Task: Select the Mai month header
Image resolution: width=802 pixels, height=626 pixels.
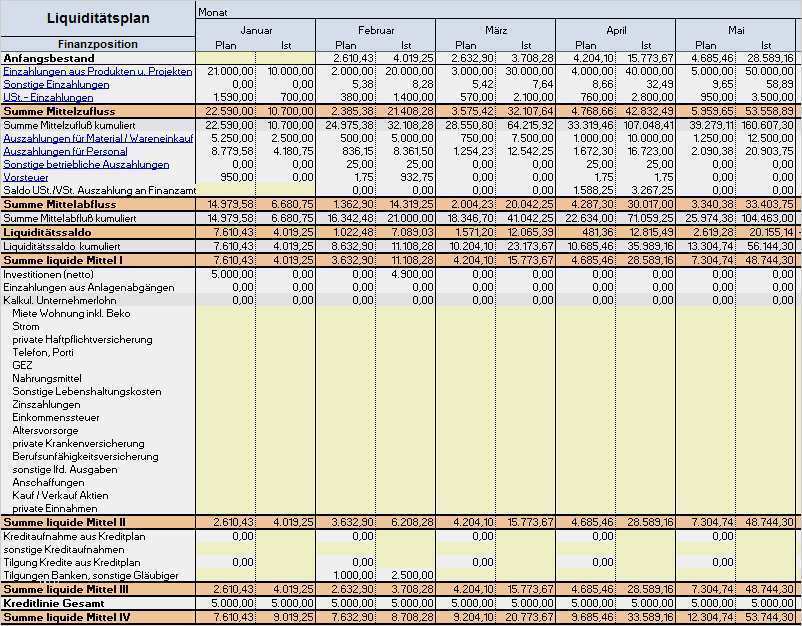Action: point(736,30)
